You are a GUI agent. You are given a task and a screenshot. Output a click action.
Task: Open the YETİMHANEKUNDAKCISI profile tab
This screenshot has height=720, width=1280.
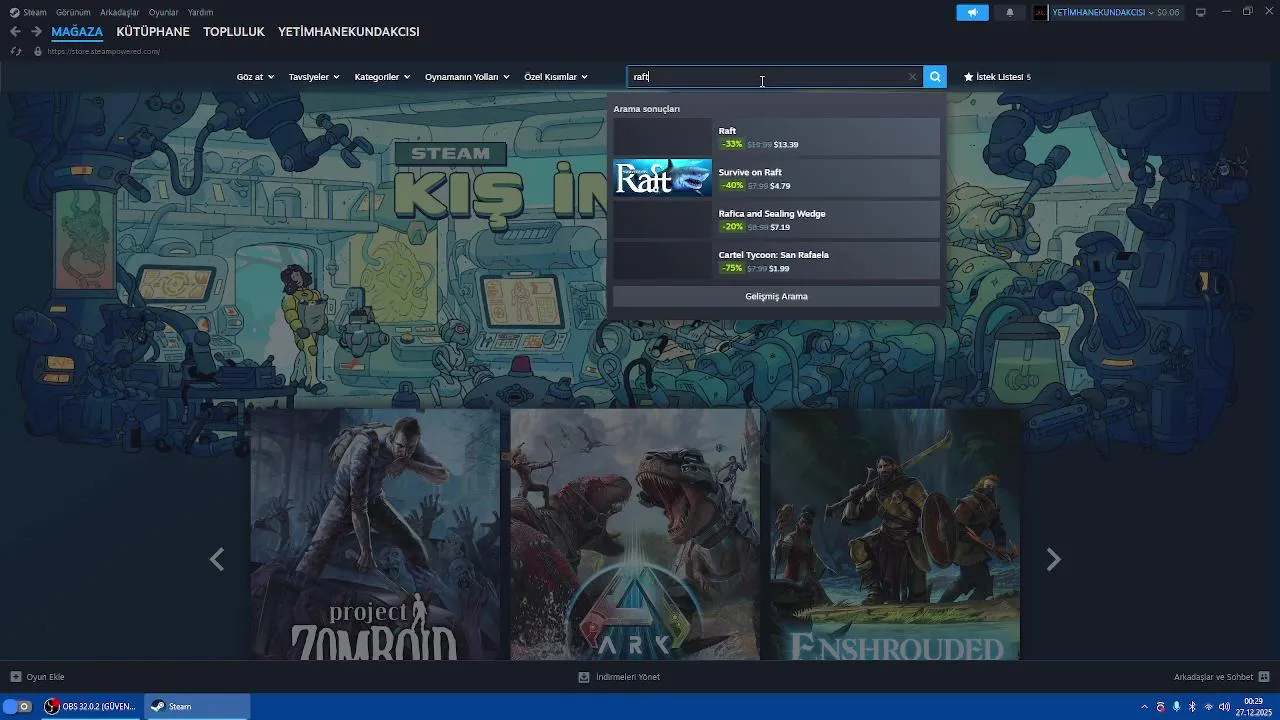click(349, 32)
